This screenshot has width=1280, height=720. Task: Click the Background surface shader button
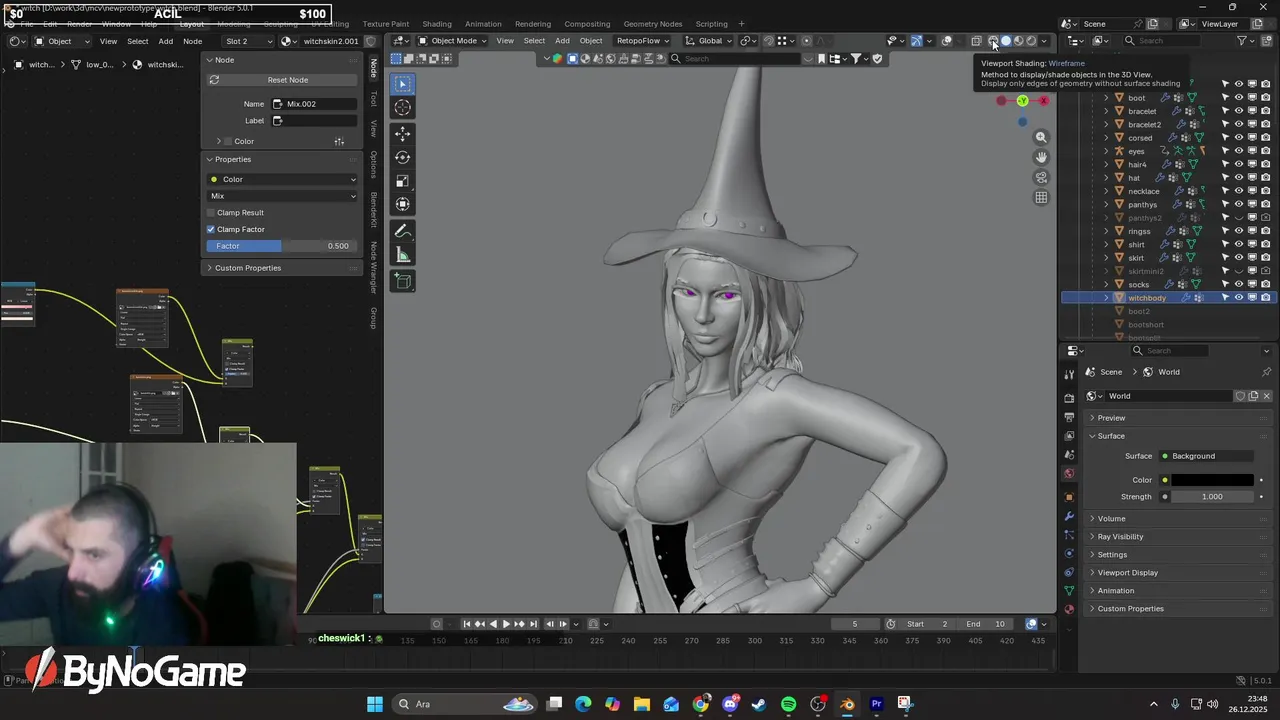click(1207, 456)
